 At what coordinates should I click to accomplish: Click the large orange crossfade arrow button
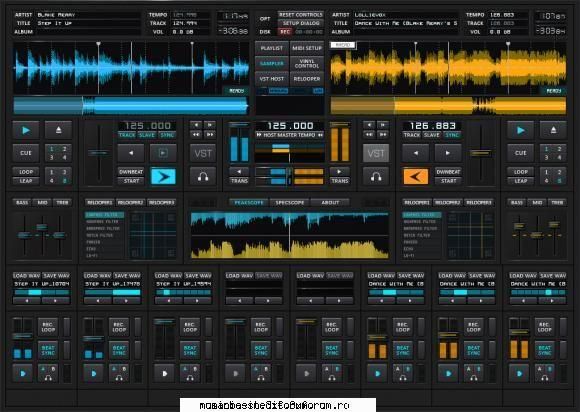click(x=415, y=177)
